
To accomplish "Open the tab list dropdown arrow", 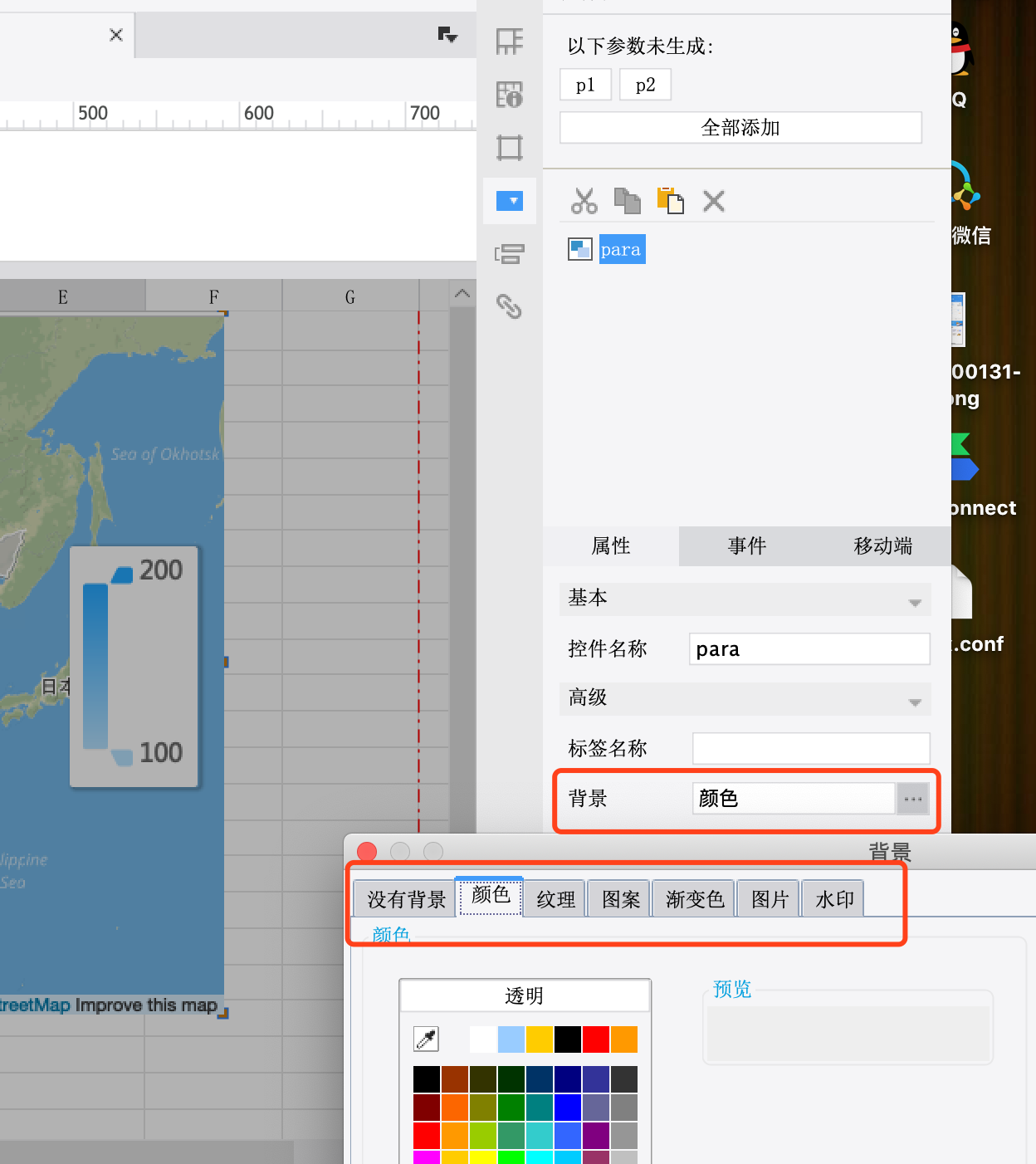I will tap(447, 35).
